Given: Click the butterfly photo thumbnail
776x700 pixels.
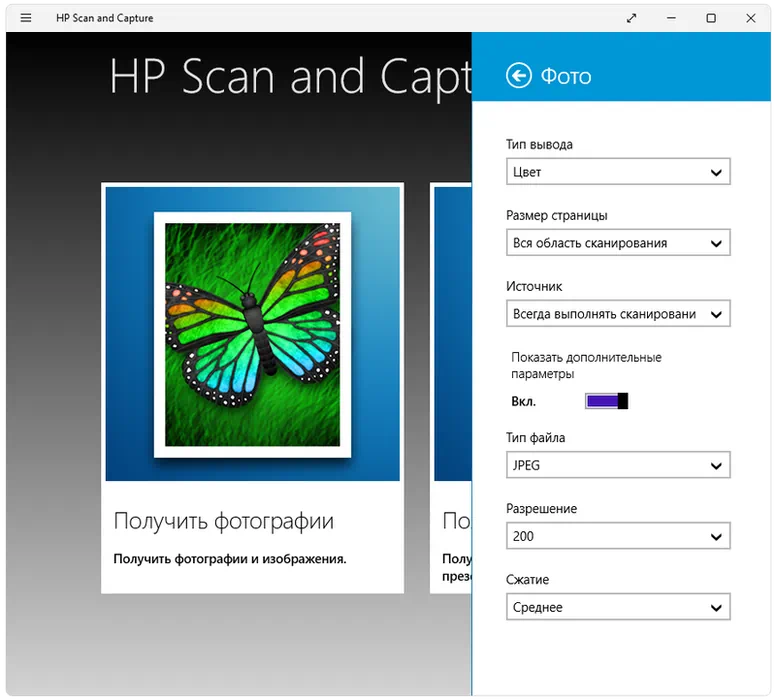Looking at the screenshot, I should point(252,334).
